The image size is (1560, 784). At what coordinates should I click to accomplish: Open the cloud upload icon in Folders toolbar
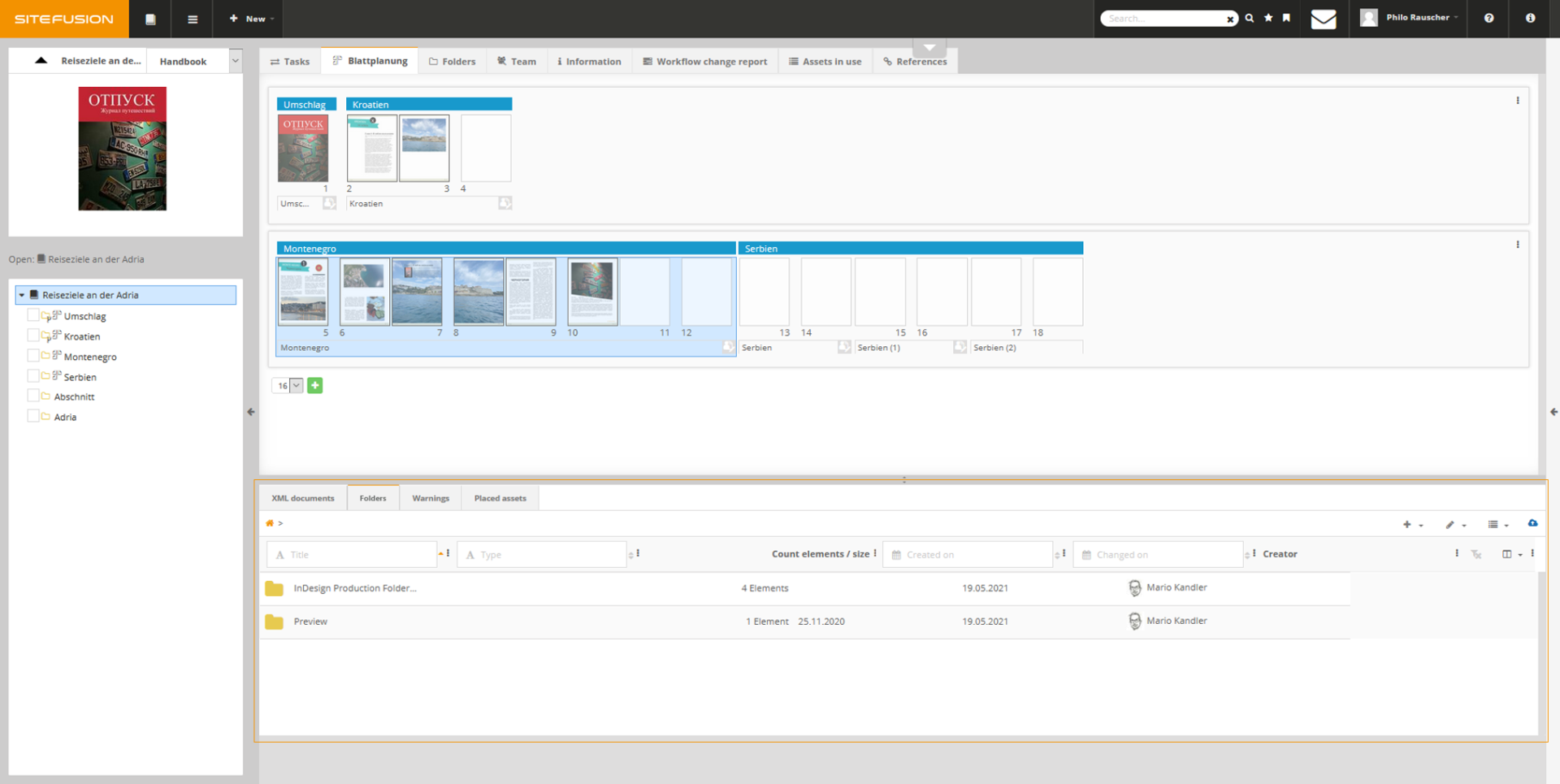coord(1533,524)
